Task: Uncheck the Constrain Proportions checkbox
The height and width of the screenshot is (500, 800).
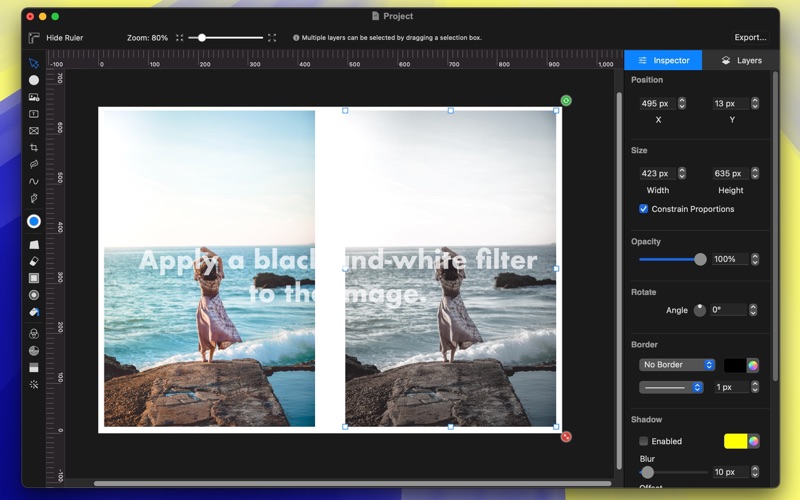Action: click(x=644, y=209)
